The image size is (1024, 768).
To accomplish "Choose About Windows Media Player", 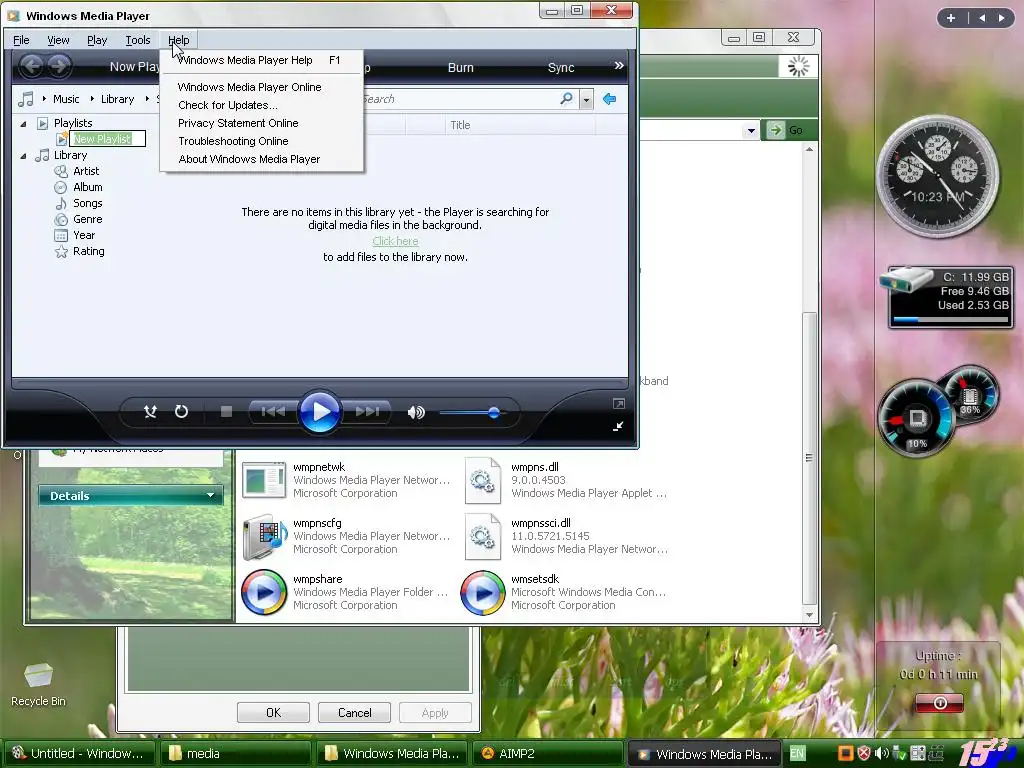I will point(261,159).
